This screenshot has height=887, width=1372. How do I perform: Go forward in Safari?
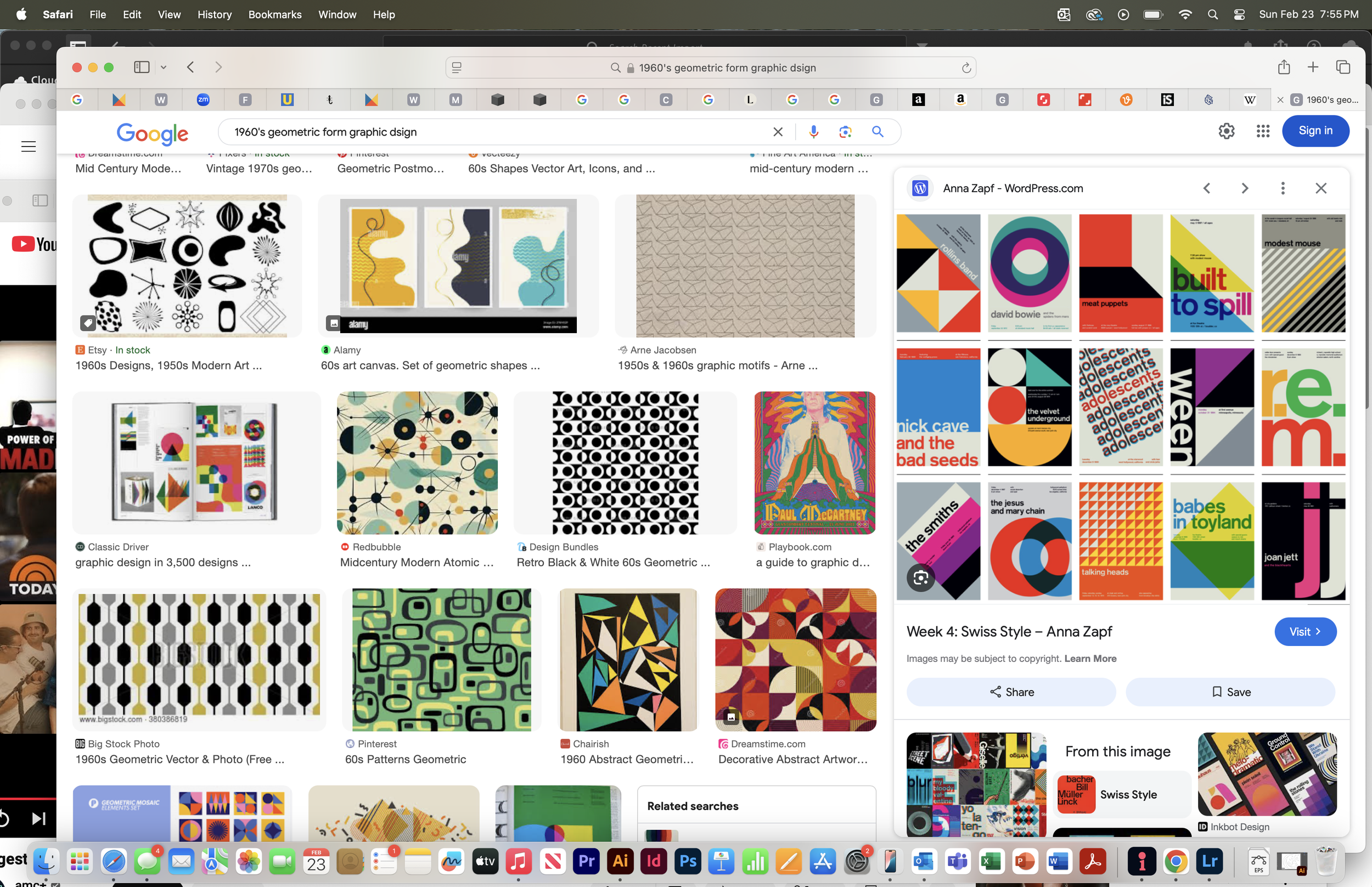[218, 68]
